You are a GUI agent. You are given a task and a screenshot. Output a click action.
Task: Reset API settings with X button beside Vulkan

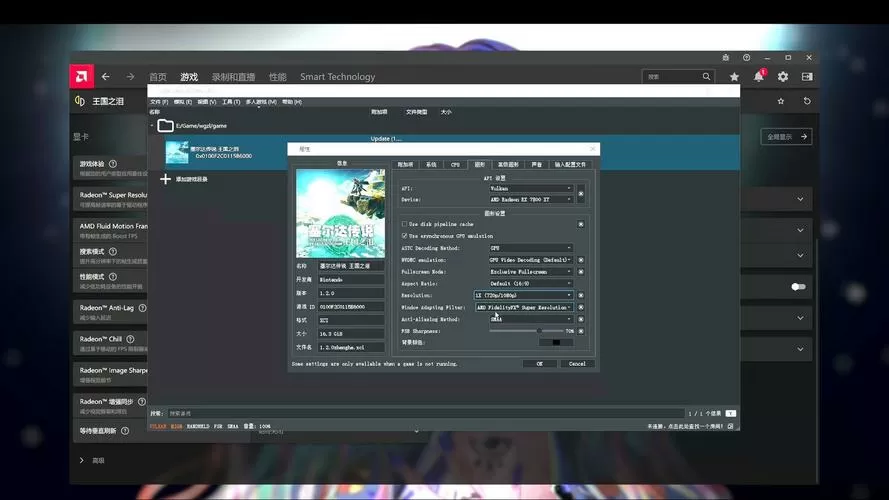coord(581,194)
